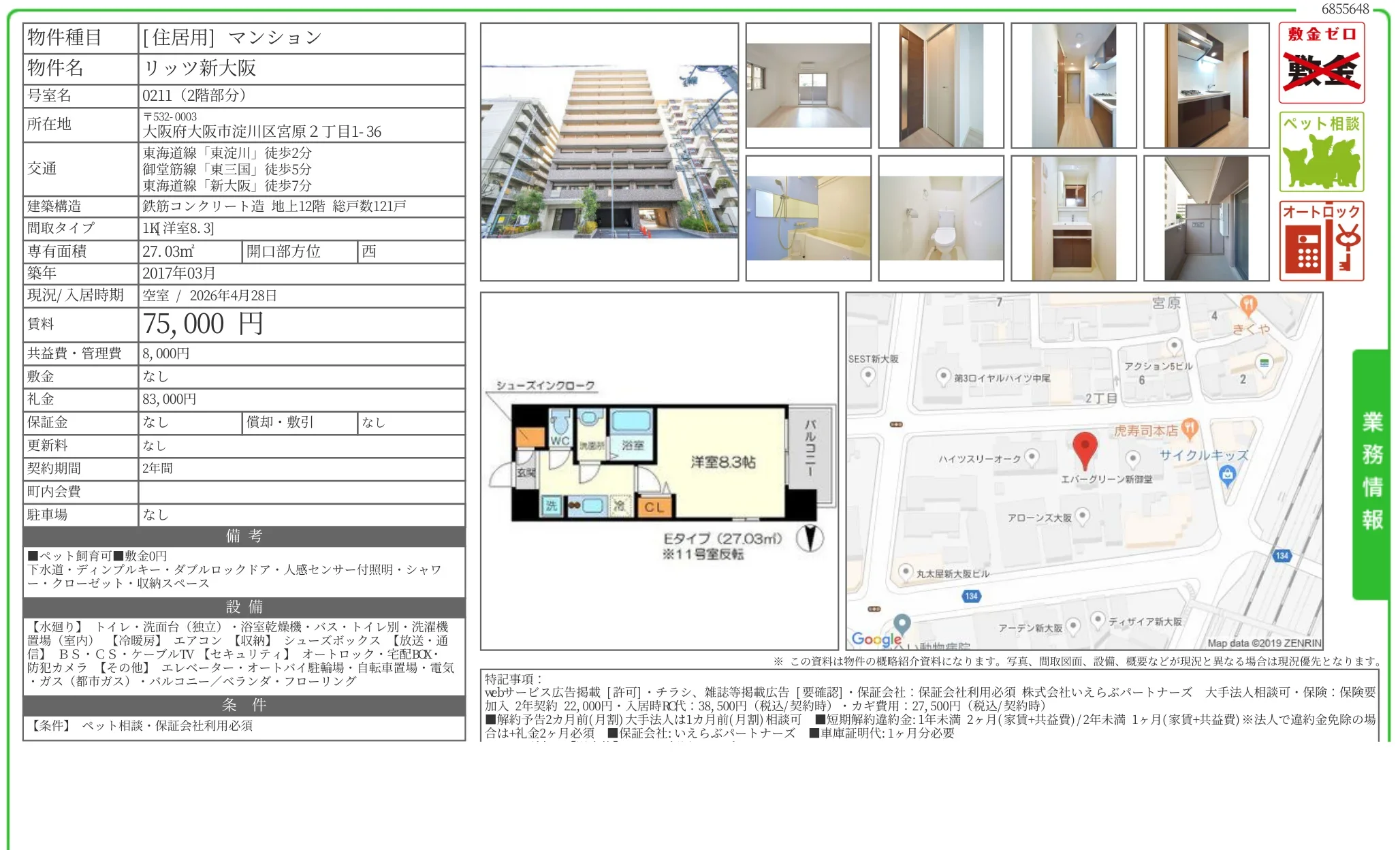This screenshot has width=1400, height=850.
Task: Open the building exterior photo
Action: pos(609,152)
